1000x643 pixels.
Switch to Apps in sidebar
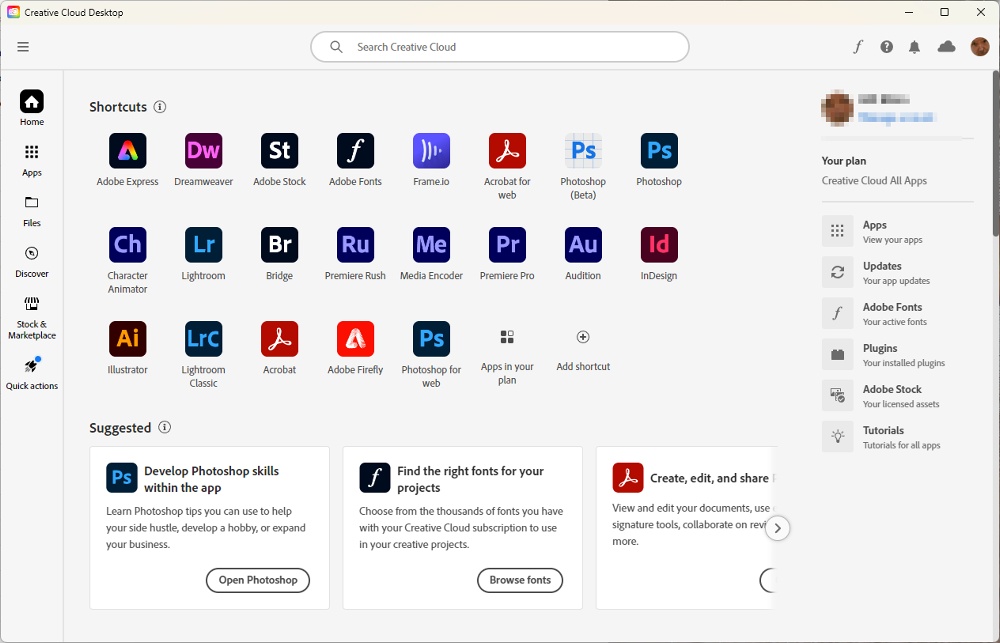click(32, 159)
